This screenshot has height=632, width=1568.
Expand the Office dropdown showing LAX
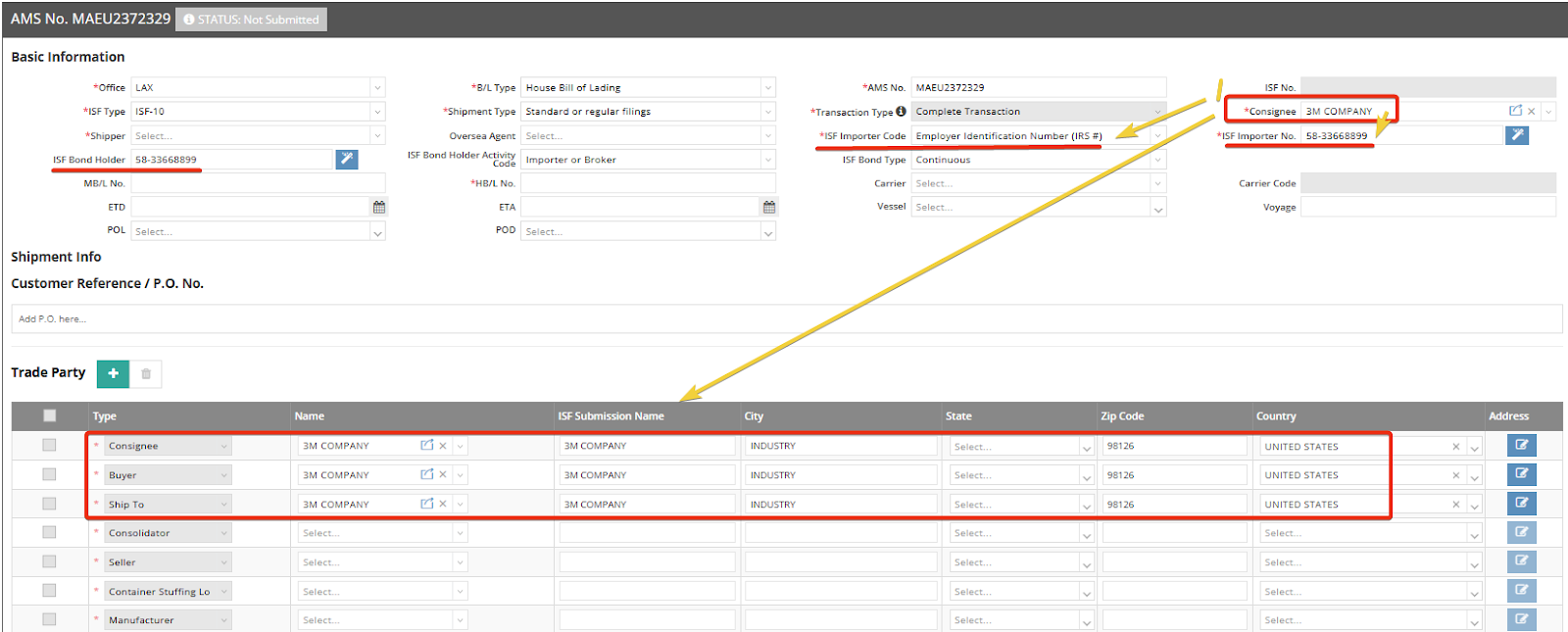click(376, 88)
